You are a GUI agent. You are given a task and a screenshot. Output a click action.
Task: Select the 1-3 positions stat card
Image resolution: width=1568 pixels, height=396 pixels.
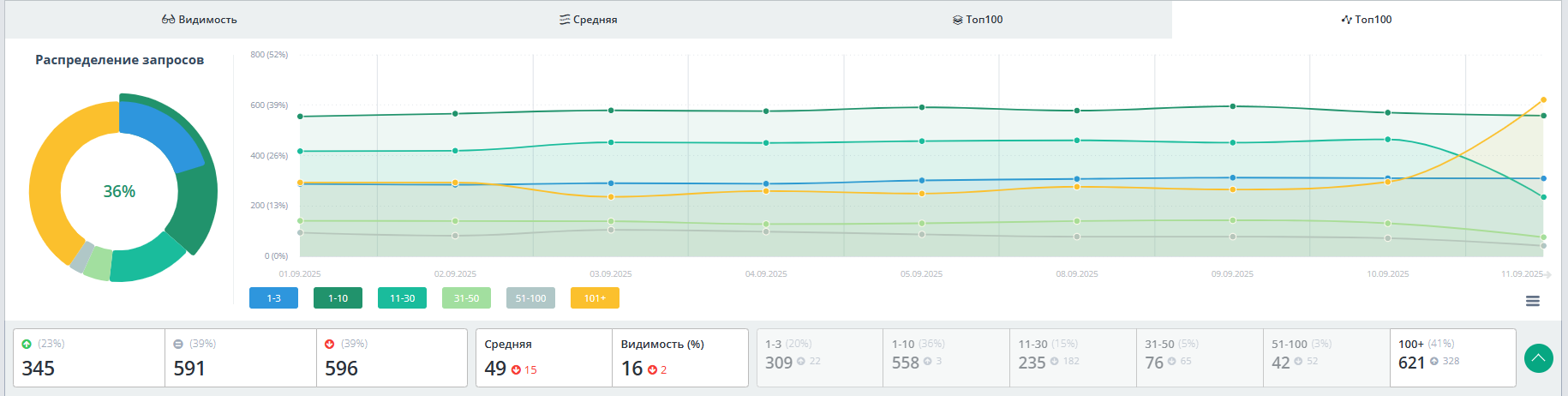click(819, 357)
